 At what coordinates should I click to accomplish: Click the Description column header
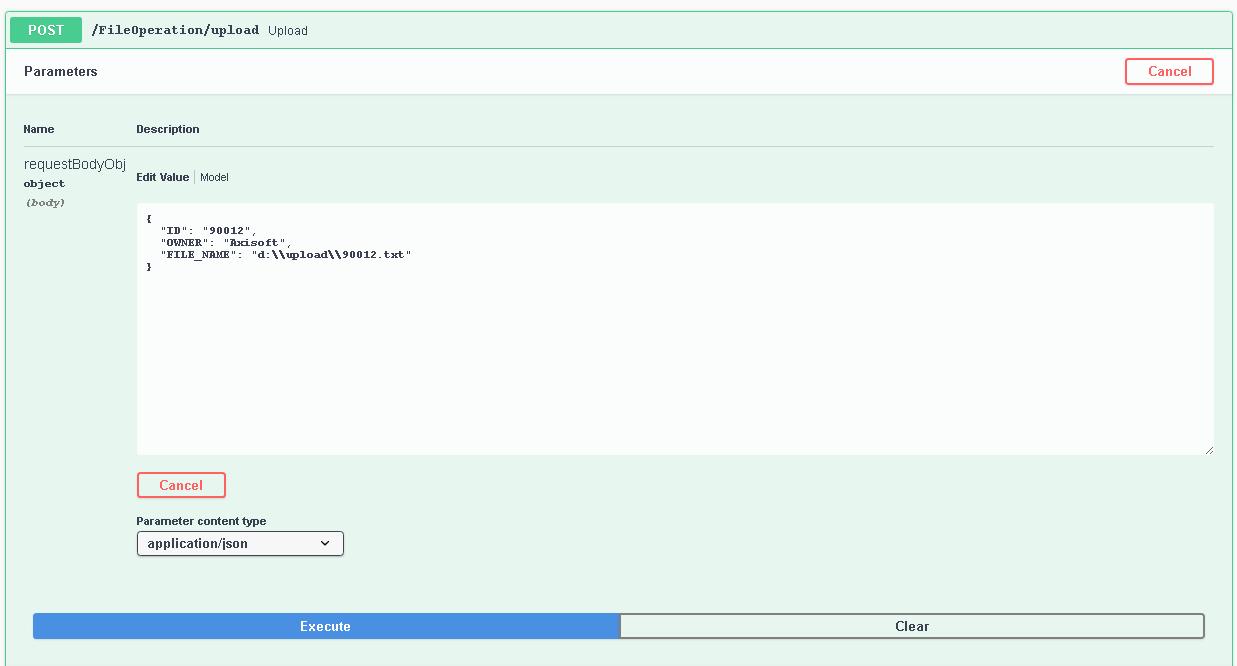pos(168,129)
